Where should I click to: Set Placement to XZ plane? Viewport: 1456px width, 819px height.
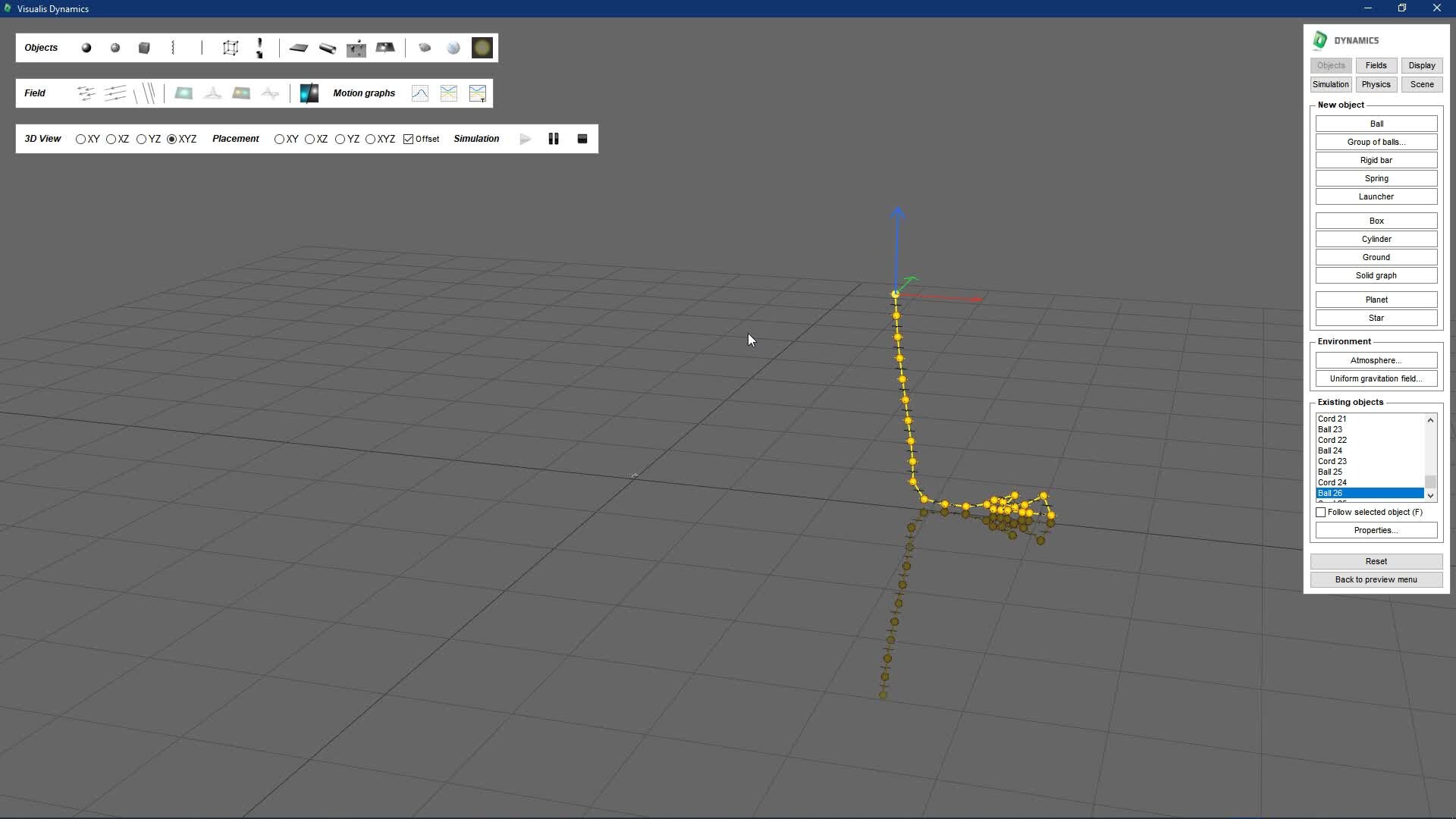coord(310,140)
